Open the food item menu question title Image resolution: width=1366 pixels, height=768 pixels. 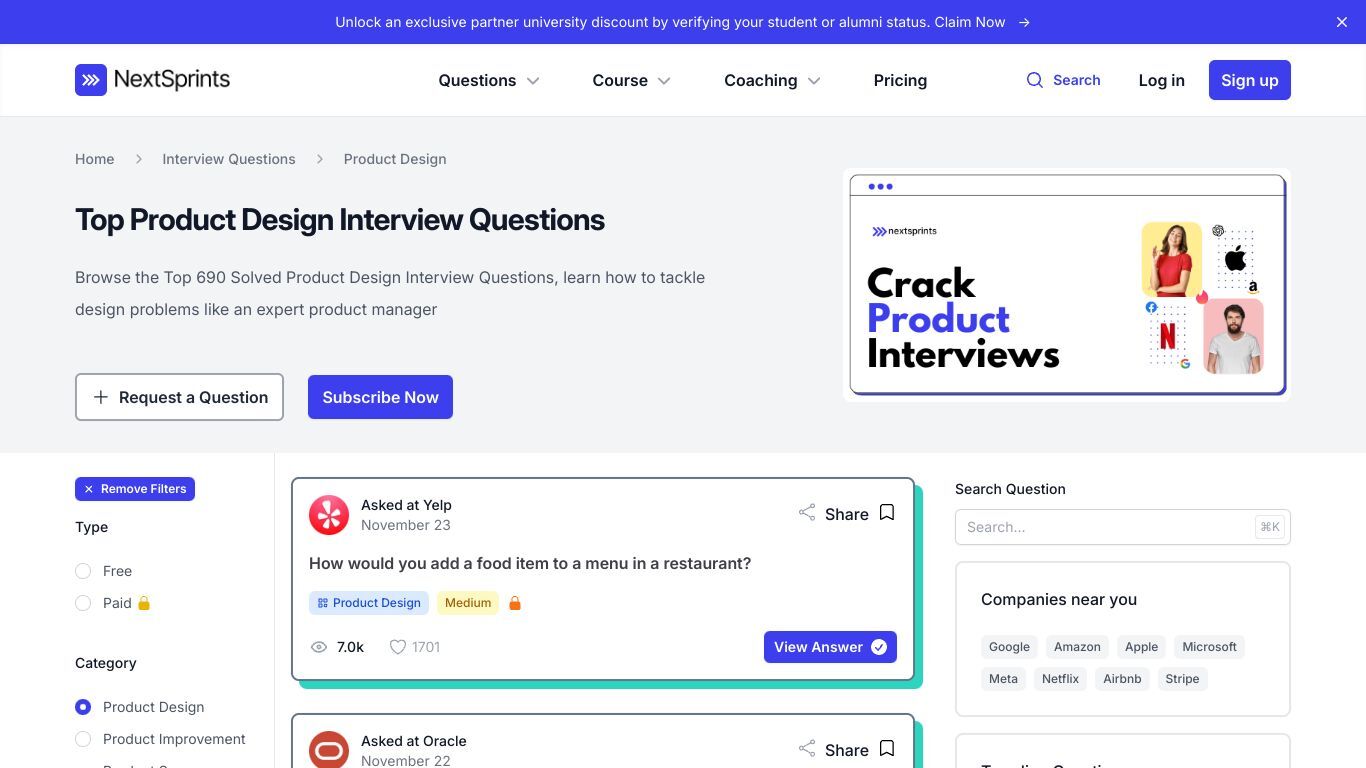point(530,563)
